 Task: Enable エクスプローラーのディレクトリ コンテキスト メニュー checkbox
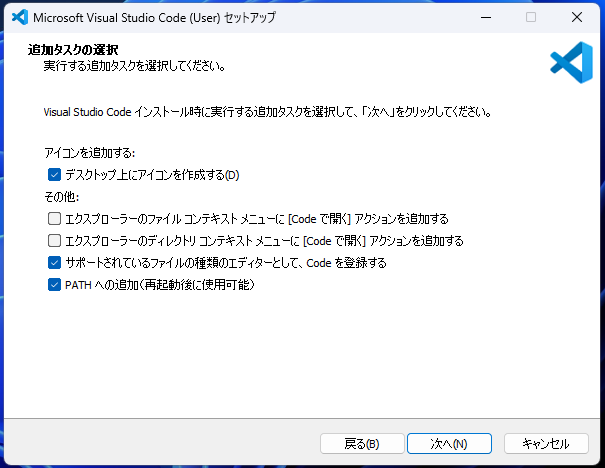pos(54,241)
